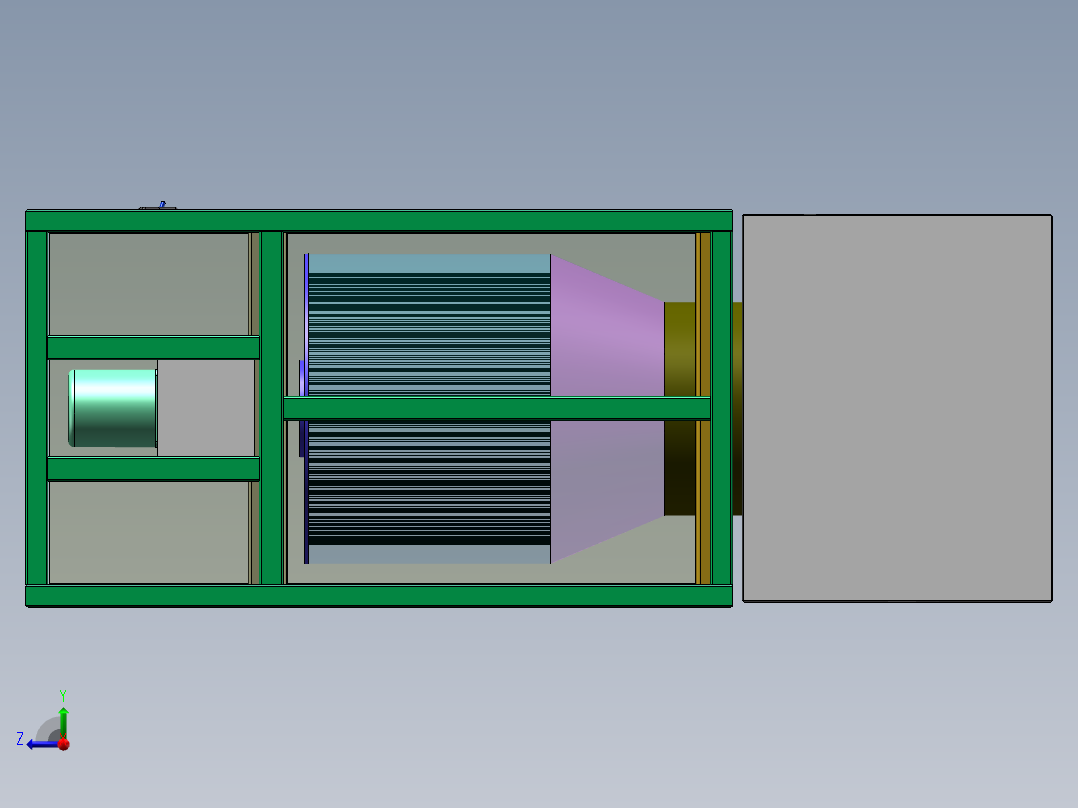Click the Z axis label
The image size is (1078, 808).
point(21,738)
